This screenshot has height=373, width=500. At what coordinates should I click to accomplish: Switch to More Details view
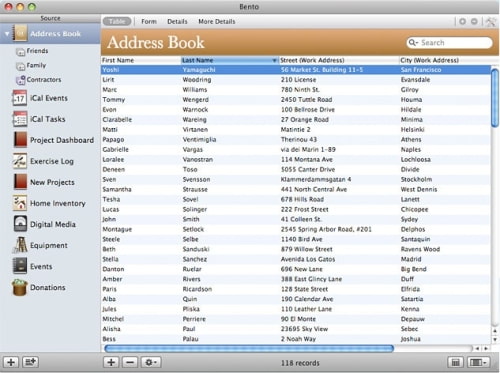pos(217,22)
